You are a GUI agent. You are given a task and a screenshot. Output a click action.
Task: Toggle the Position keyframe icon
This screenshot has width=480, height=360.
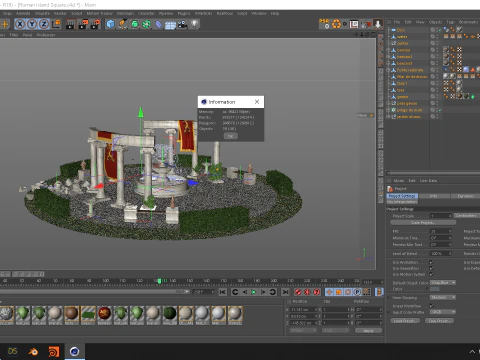tap(329, 292)
